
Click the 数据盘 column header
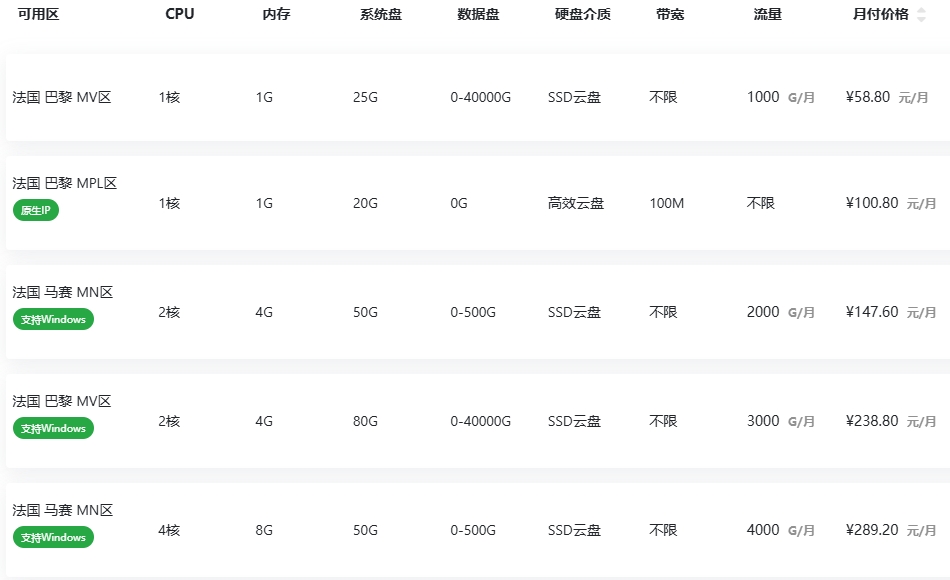tap(478, 14)
